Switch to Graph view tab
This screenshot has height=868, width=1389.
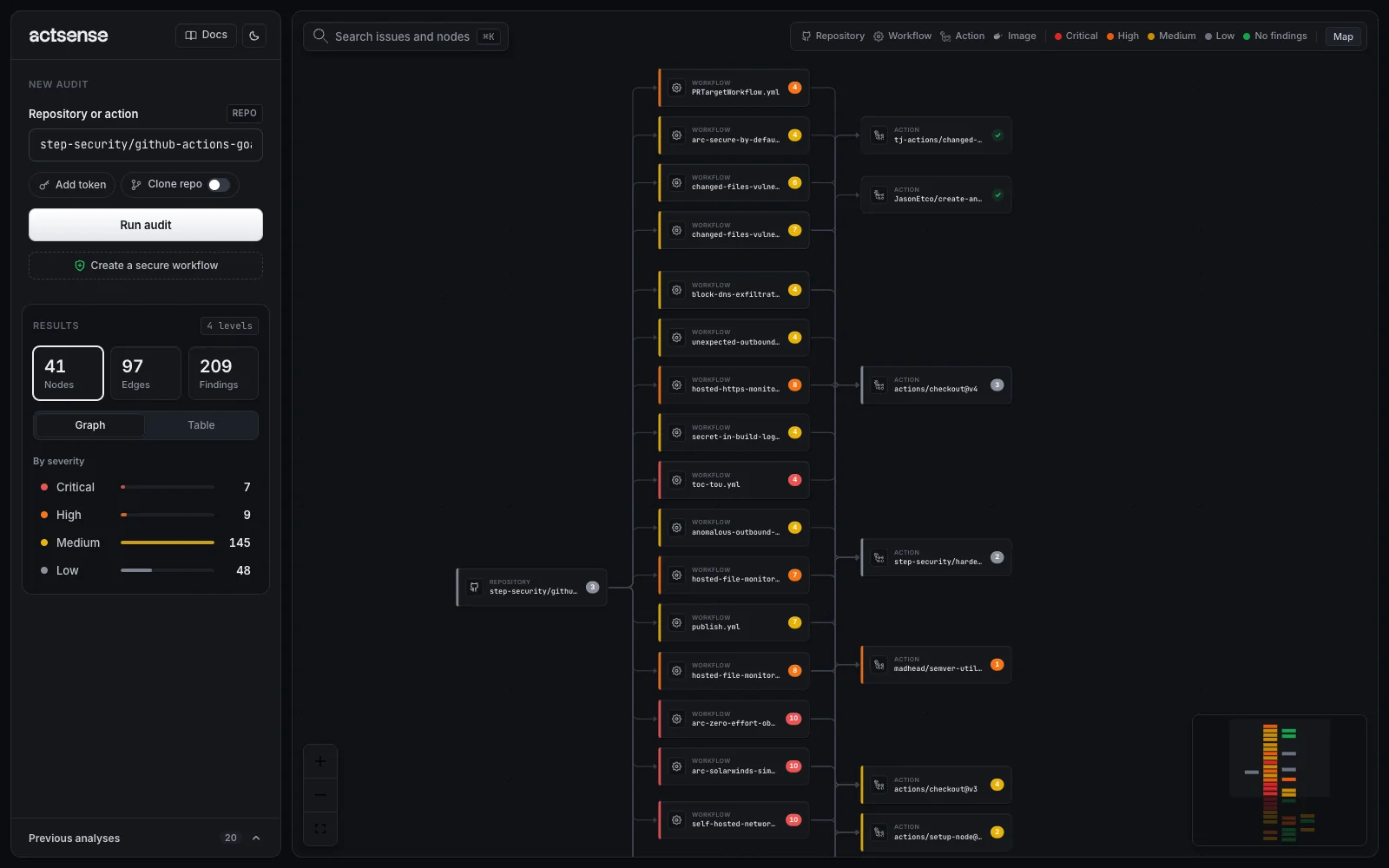click(x=89, y=425)
